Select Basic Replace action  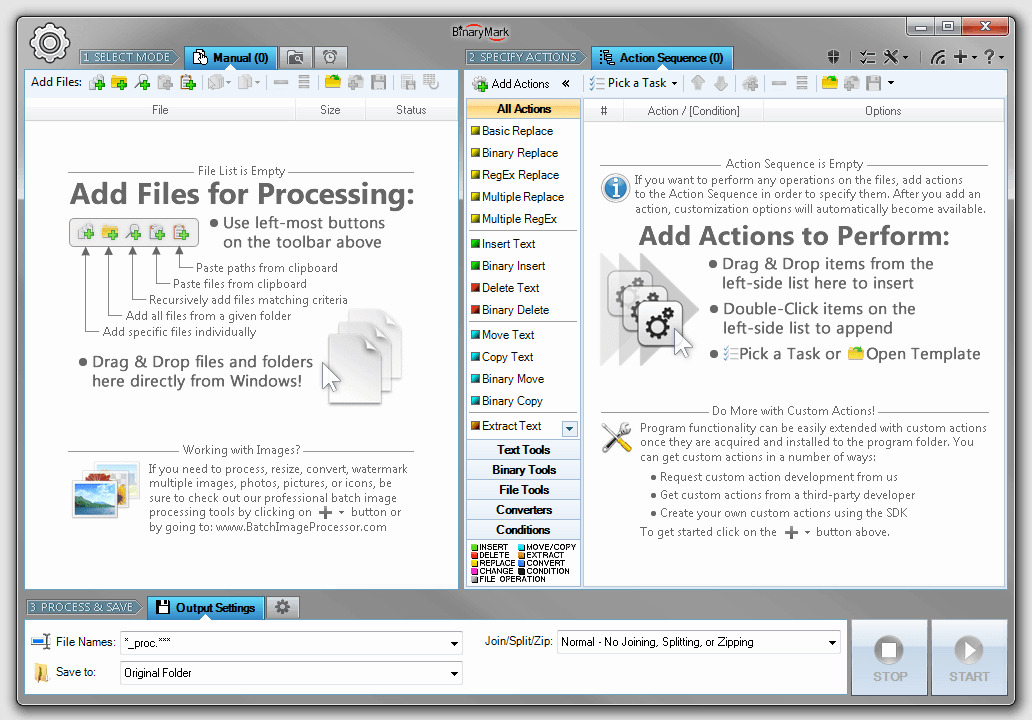(512, 131)
